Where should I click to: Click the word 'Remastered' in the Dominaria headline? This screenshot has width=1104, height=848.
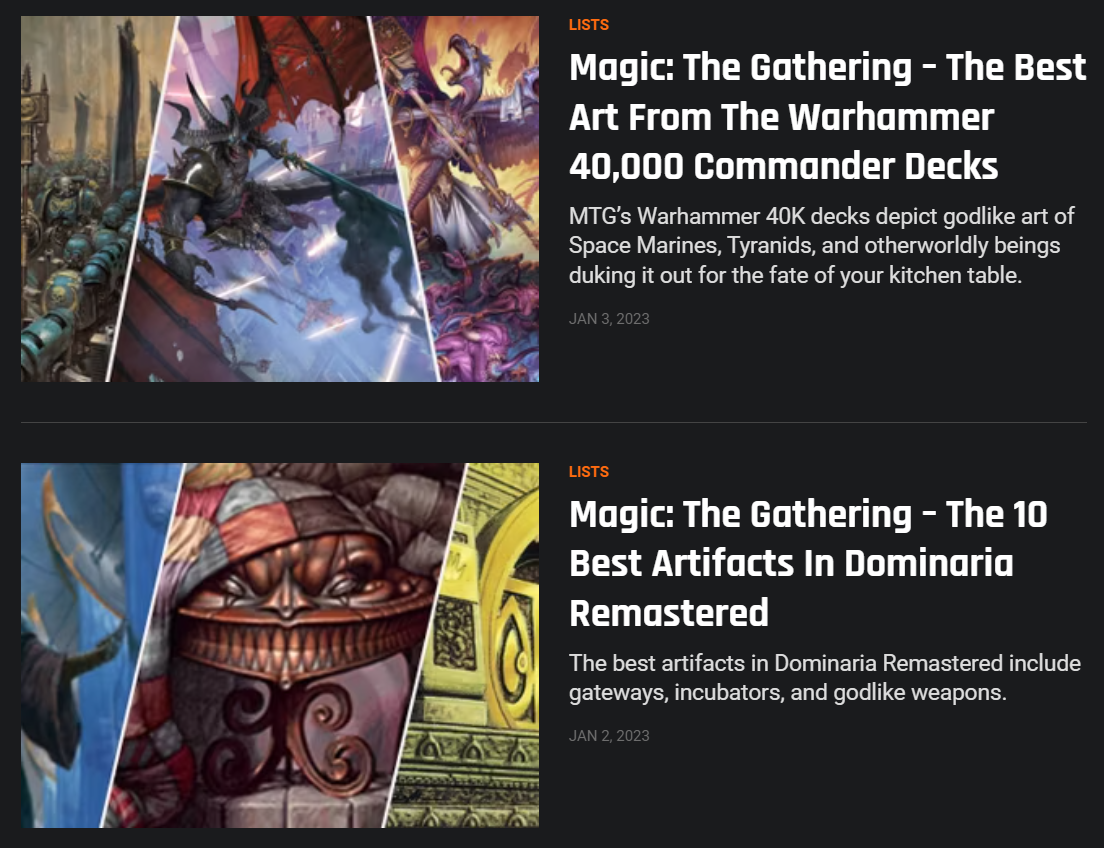pos(669,613)
